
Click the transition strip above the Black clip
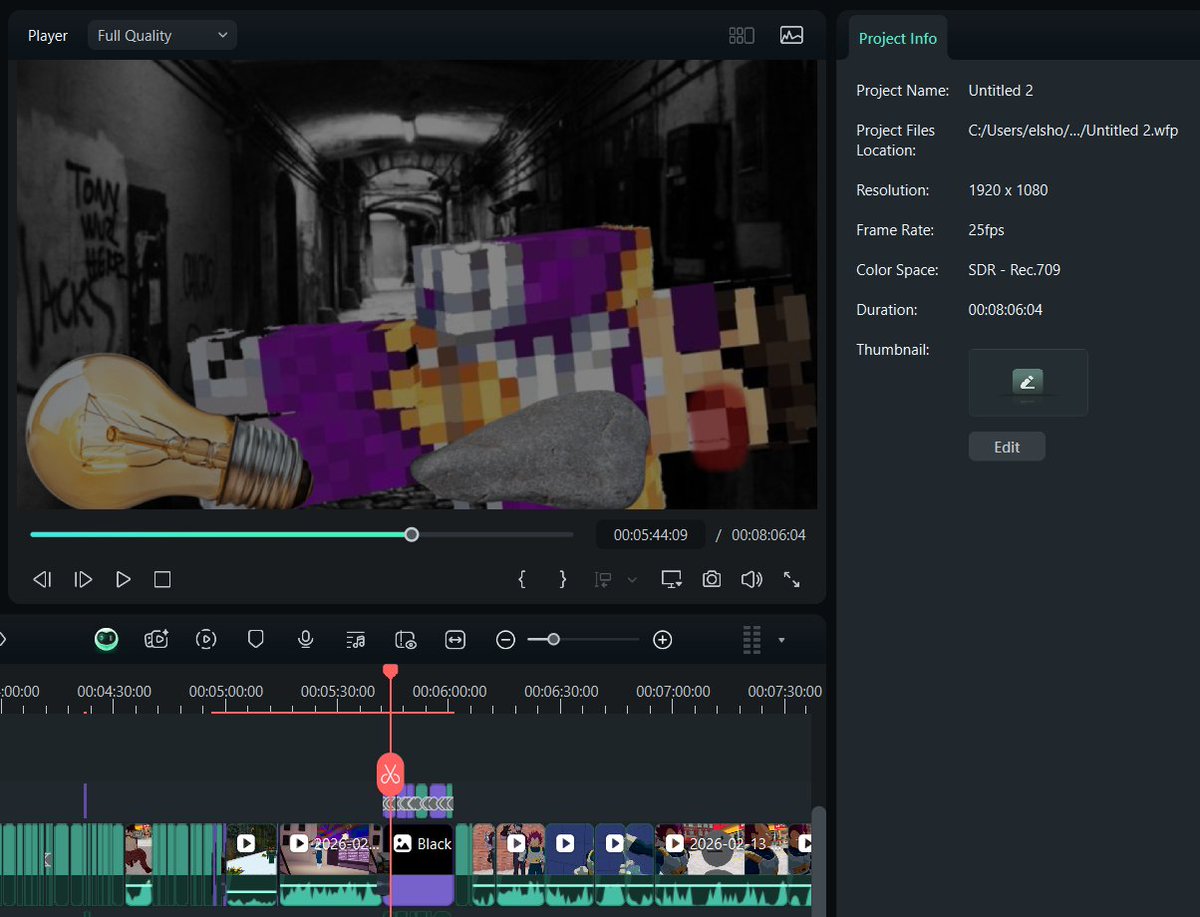click(x=418, y=803)
